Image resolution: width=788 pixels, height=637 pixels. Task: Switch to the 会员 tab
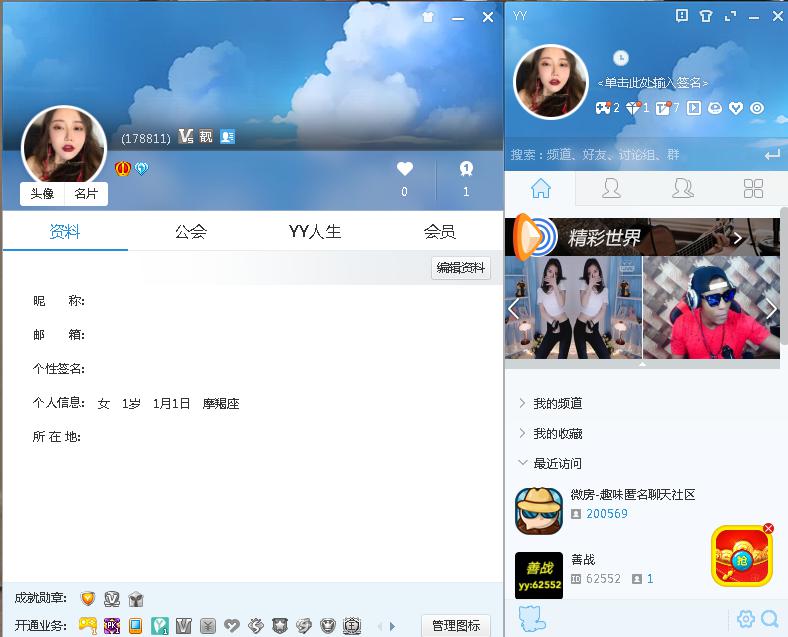click(x=440, y=231)
